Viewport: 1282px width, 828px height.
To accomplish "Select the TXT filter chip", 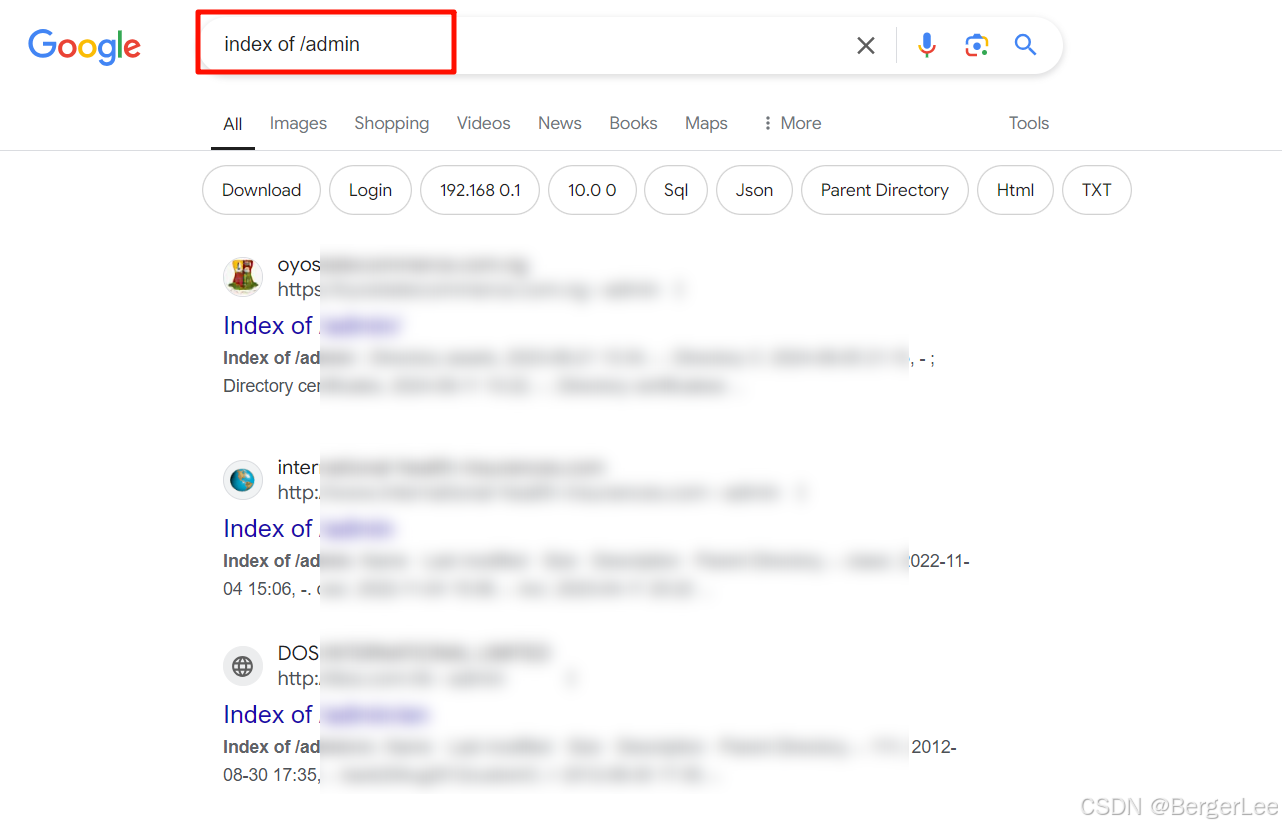I will 1096,190.
